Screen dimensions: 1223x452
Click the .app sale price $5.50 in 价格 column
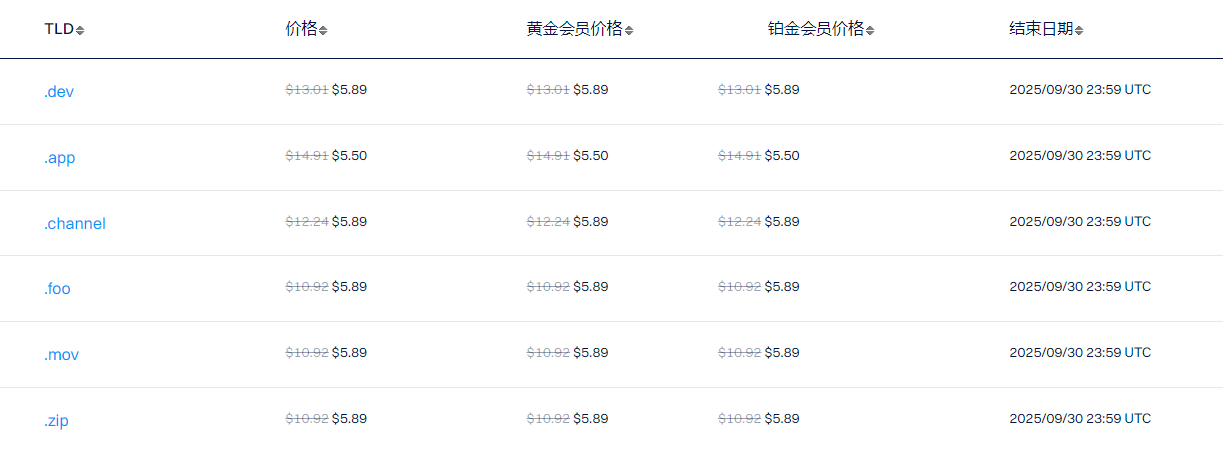pos(349,156)
